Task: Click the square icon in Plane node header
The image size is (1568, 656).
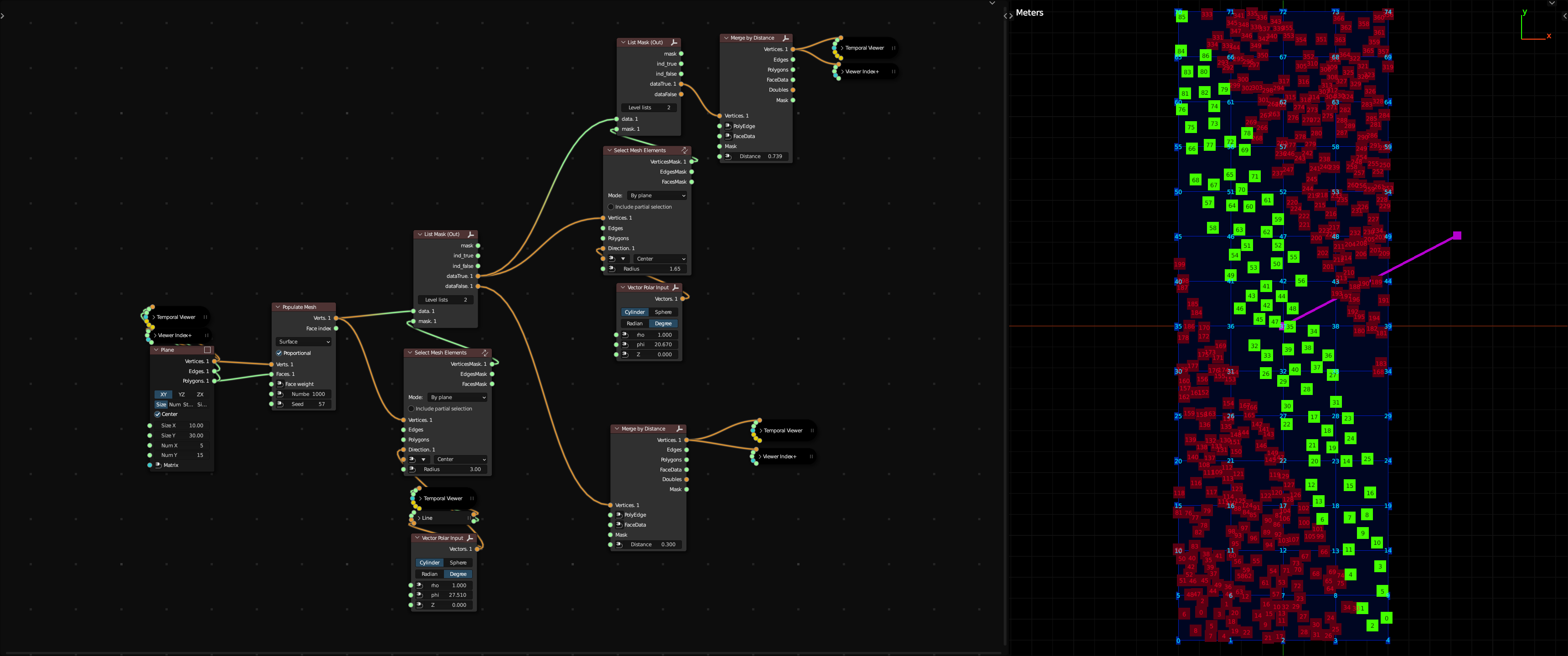Action: pos(207,350)
